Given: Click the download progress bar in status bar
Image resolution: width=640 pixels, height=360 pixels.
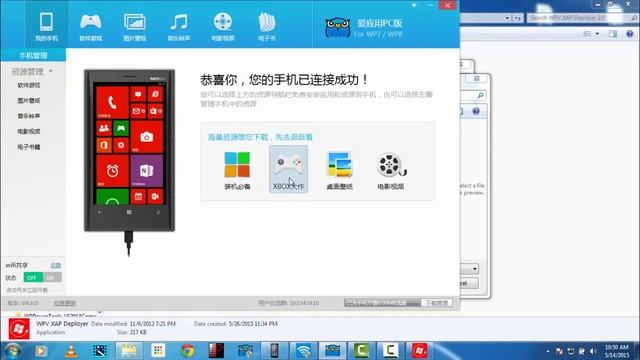Looking at the screenshot, I should point(382,303).
